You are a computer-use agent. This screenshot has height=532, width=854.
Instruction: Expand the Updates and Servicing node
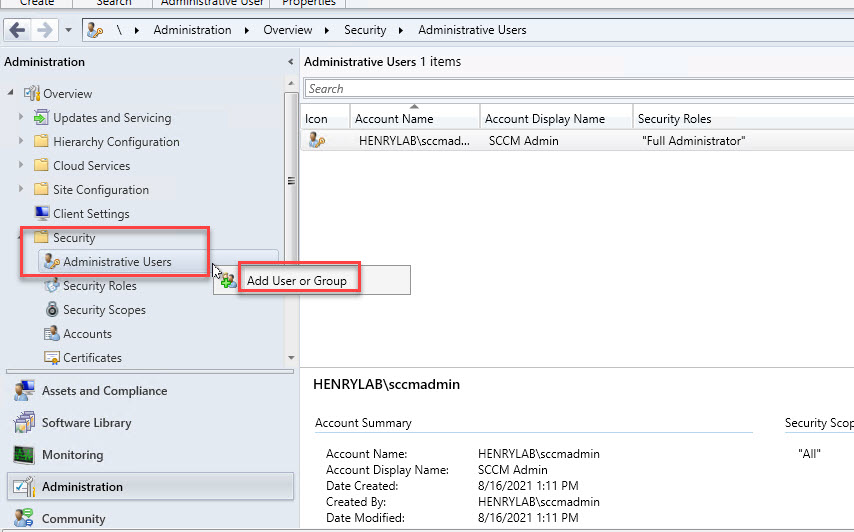[21, 118]
